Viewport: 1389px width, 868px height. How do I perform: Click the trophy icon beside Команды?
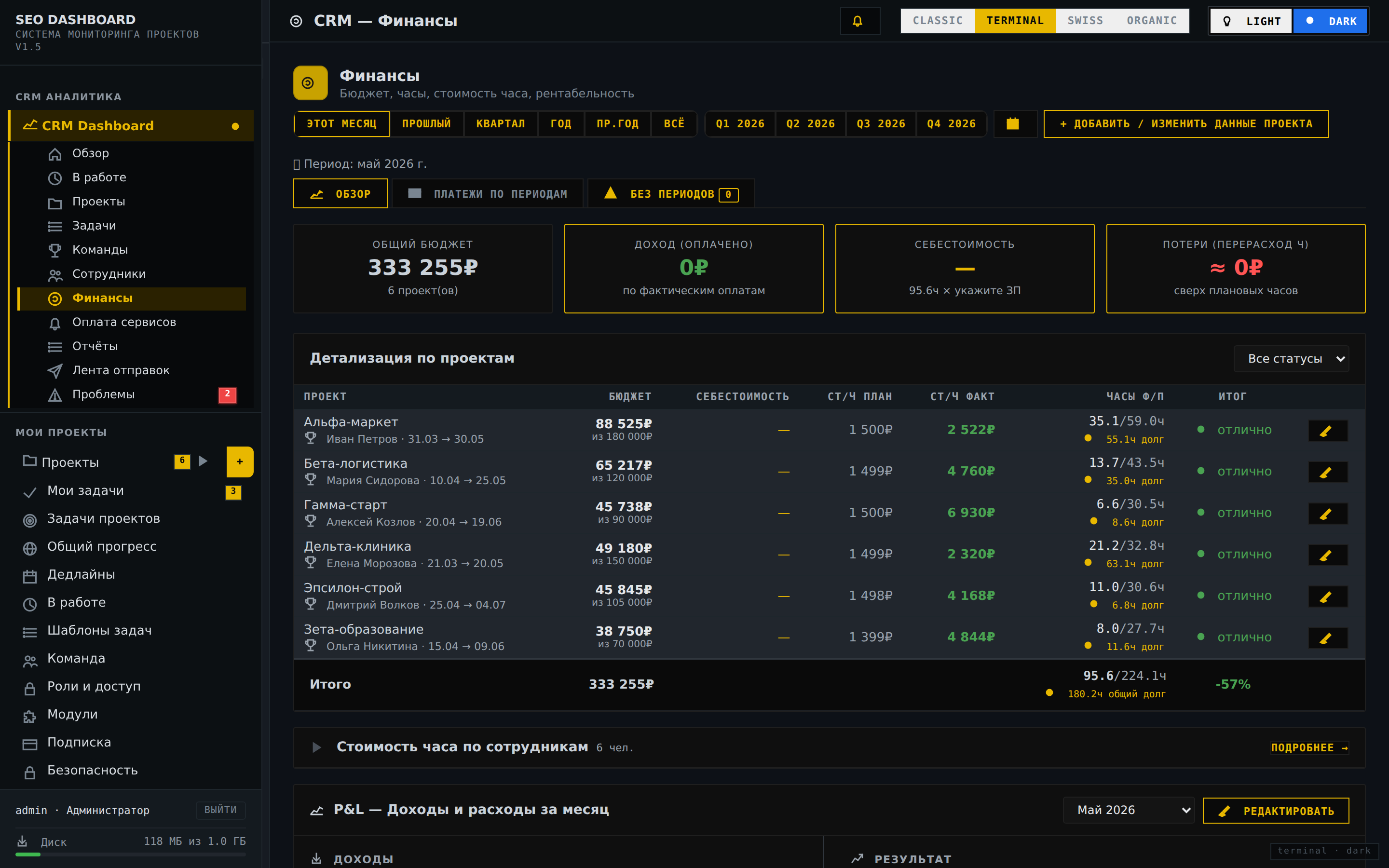pyautogui.click(x=54, y=250)
